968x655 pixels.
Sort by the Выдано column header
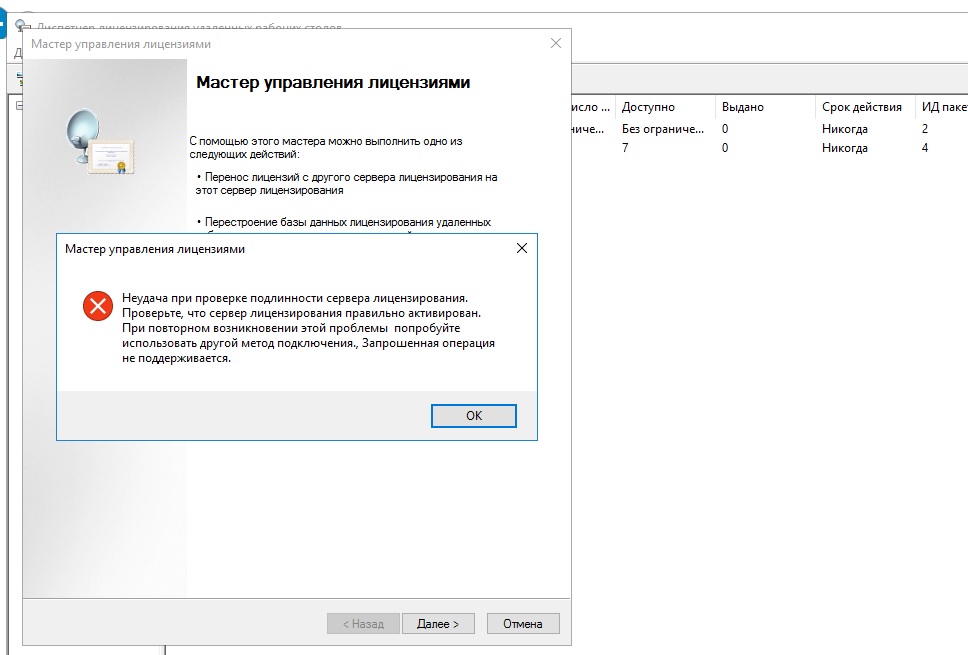tap(766, 107)
